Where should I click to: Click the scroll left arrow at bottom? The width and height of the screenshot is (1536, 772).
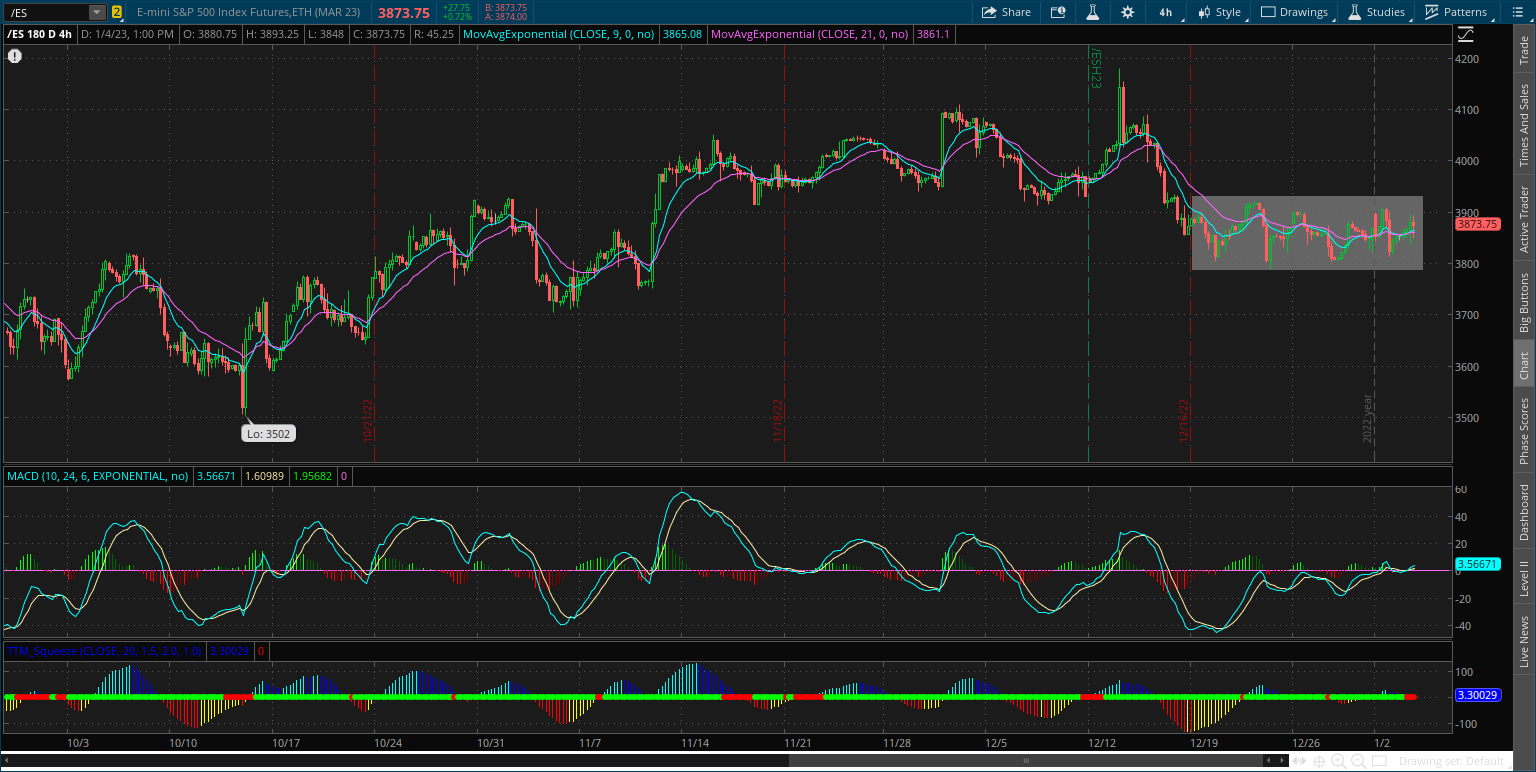coord(6,761)
